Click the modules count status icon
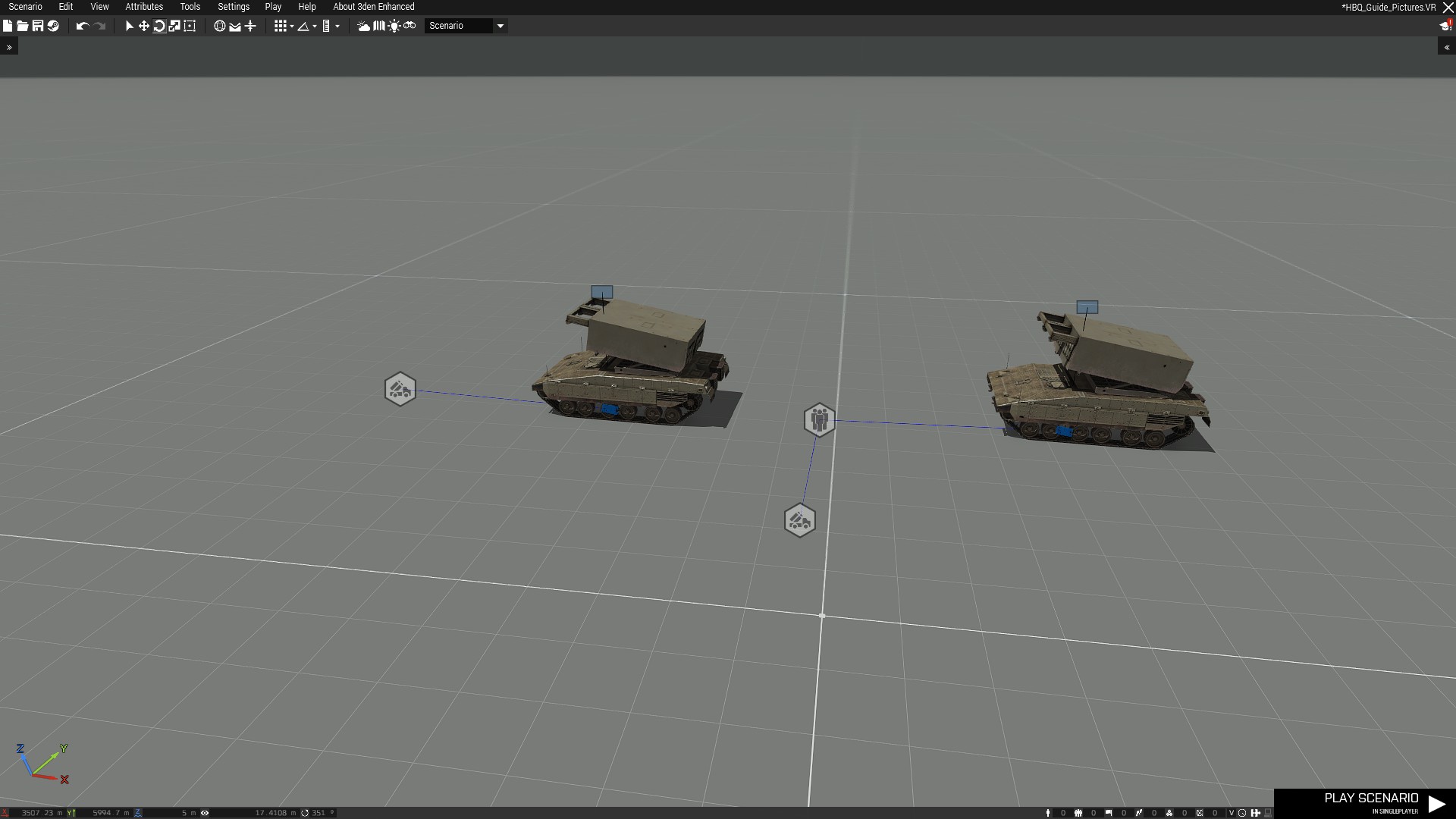Image resolution: width=1456 pixels, height=819 pixels. (1169, 813)
